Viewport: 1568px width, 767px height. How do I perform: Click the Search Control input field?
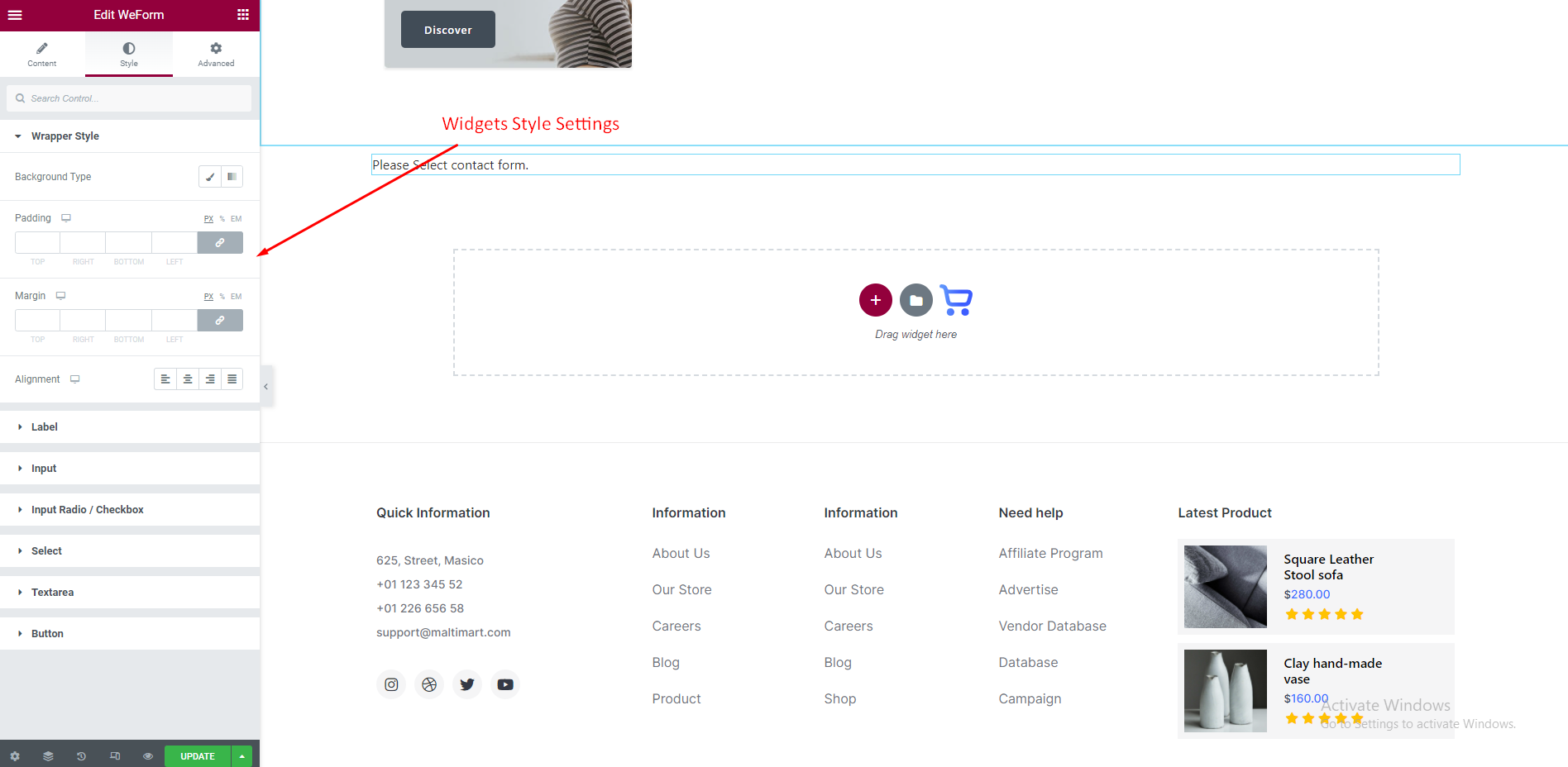click(136, 98)
